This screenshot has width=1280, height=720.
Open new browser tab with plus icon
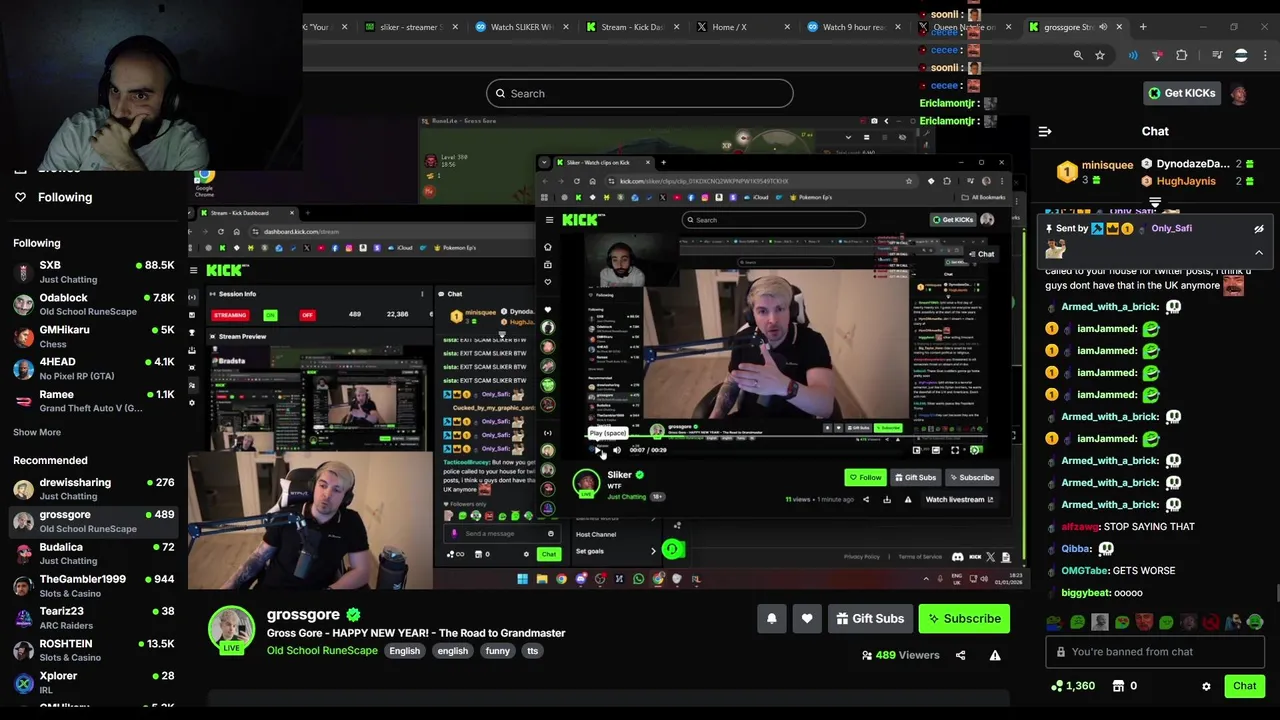pyautogui.click(x=1144, y=27)
